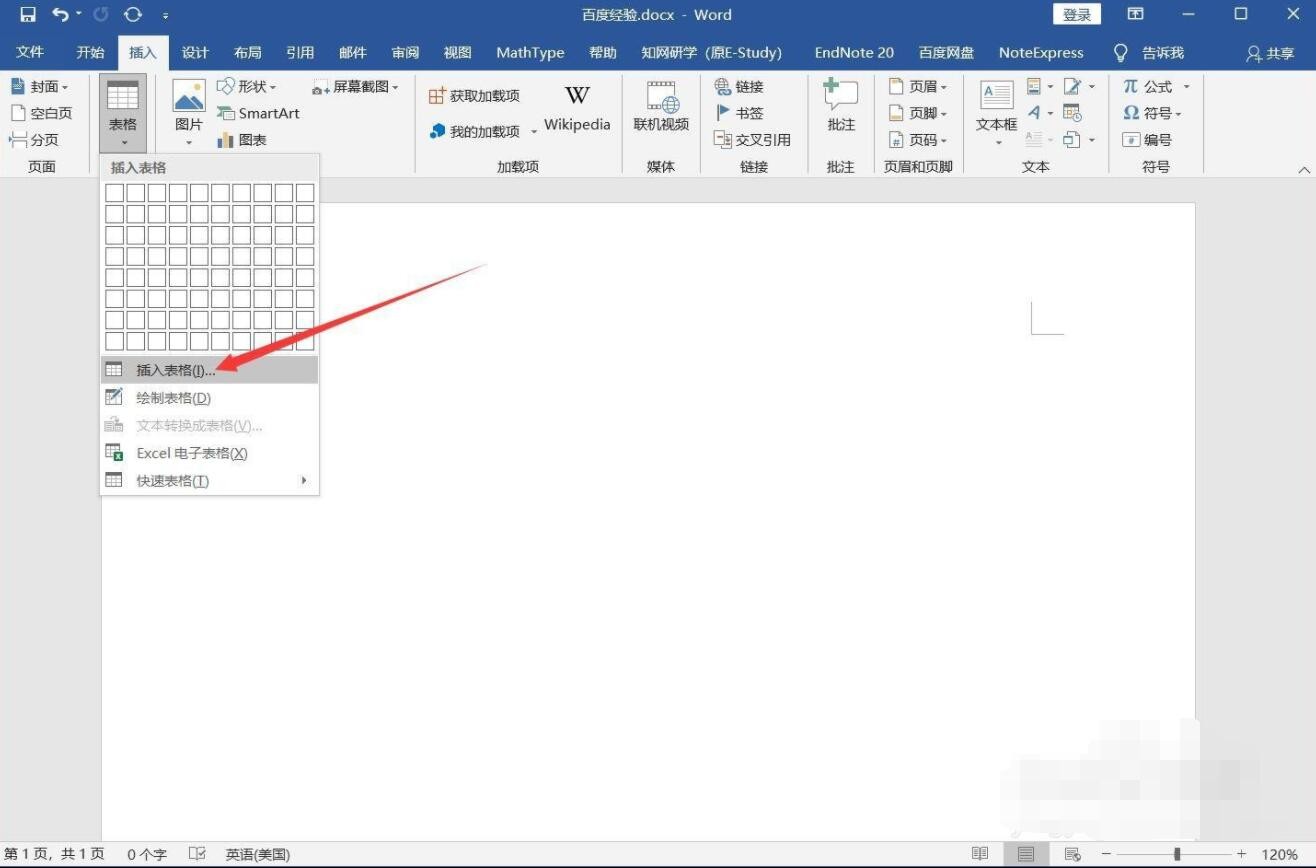This screenshot has width=1316, height=868.
Task: Insert a 分页 page break
Action: tap(34, 140)
